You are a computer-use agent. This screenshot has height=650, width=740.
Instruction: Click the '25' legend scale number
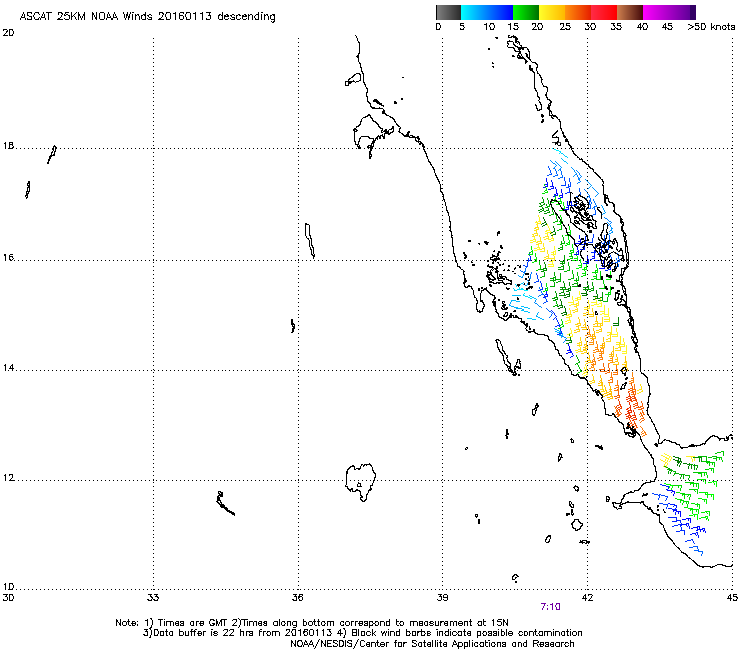[x=565, y=27]
